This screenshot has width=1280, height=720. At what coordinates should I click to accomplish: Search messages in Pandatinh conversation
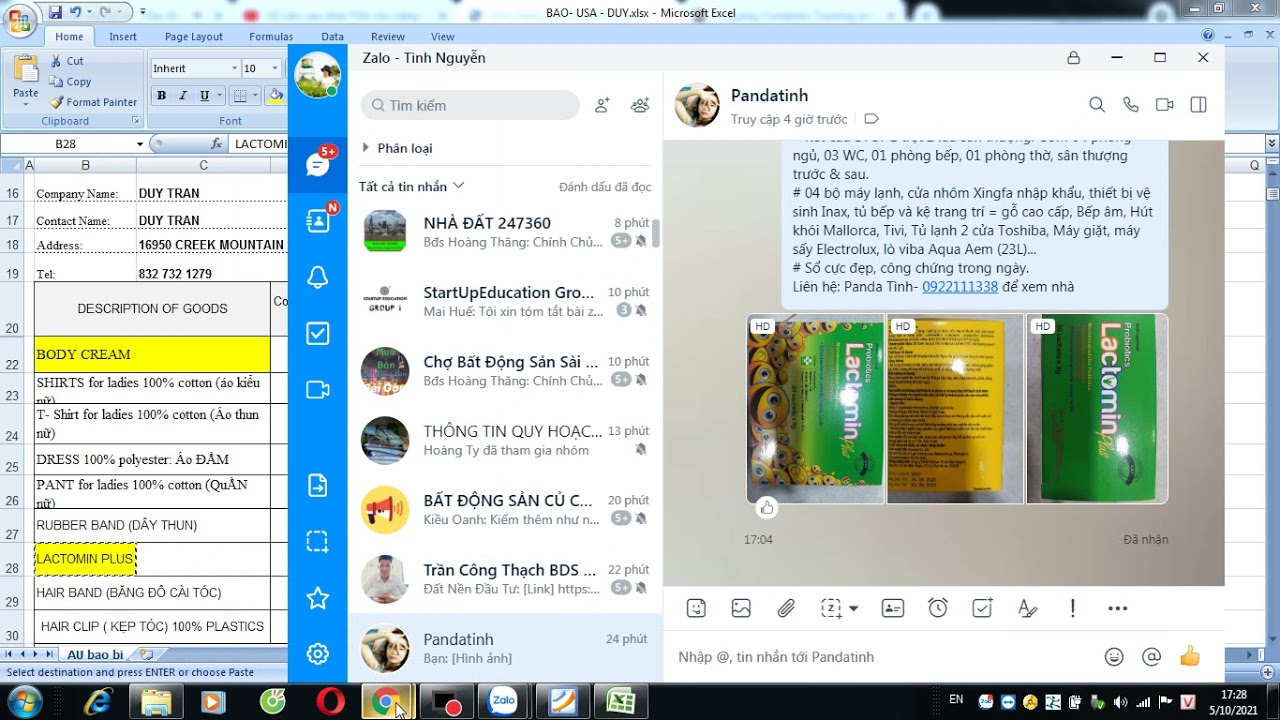tap(1097, 105)
